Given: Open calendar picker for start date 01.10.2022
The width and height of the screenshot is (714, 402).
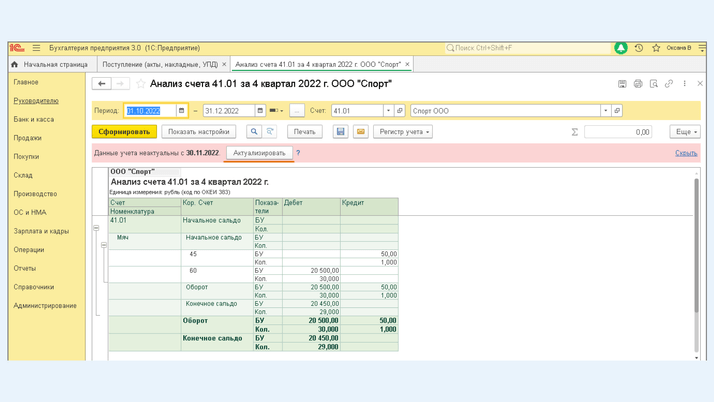Looking at the screenshot, I should [x=181, y=111].
